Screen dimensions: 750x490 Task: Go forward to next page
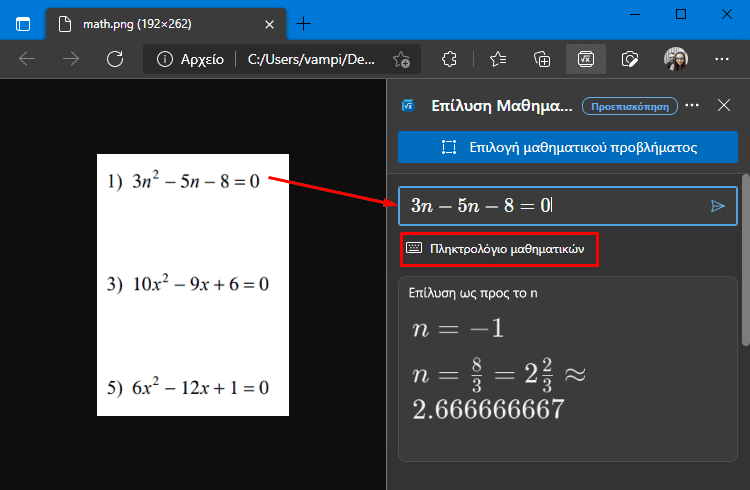[x=71, y=59]
